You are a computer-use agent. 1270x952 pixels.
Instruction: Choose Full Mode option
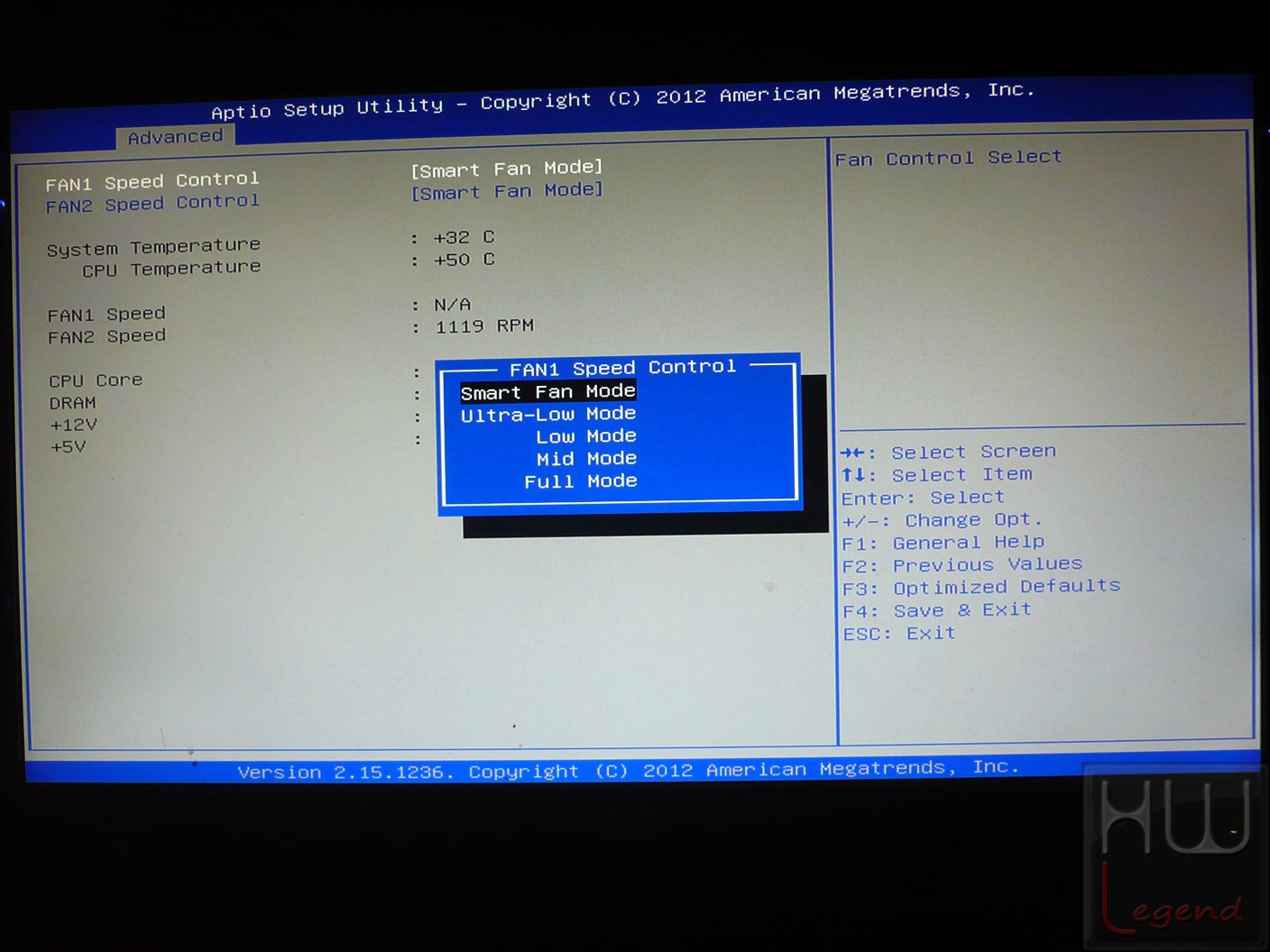click(x=581, y=481)
